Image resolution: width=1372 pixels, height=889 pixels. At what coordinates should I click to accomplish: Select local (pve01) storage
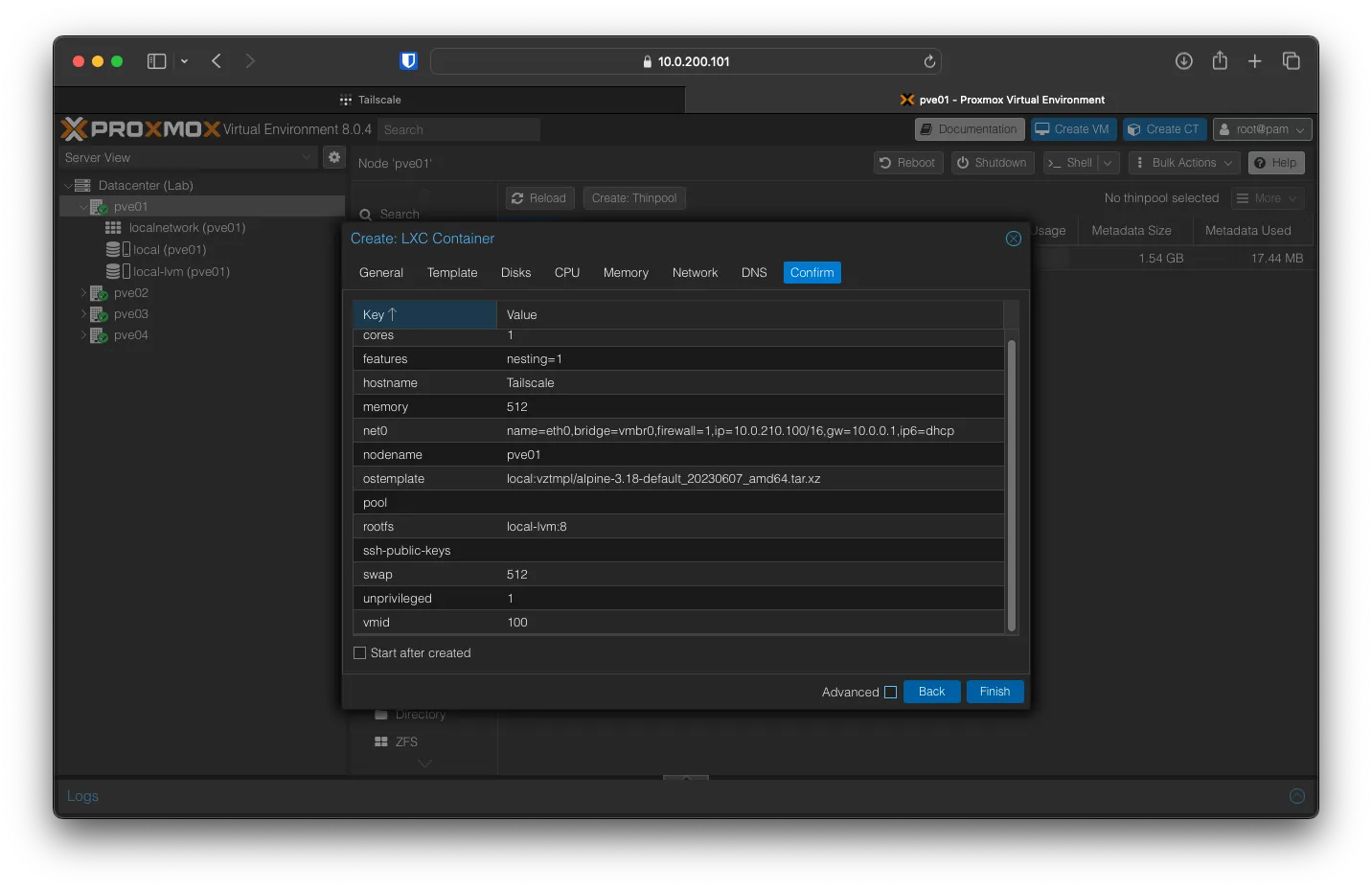click(169, 250)
